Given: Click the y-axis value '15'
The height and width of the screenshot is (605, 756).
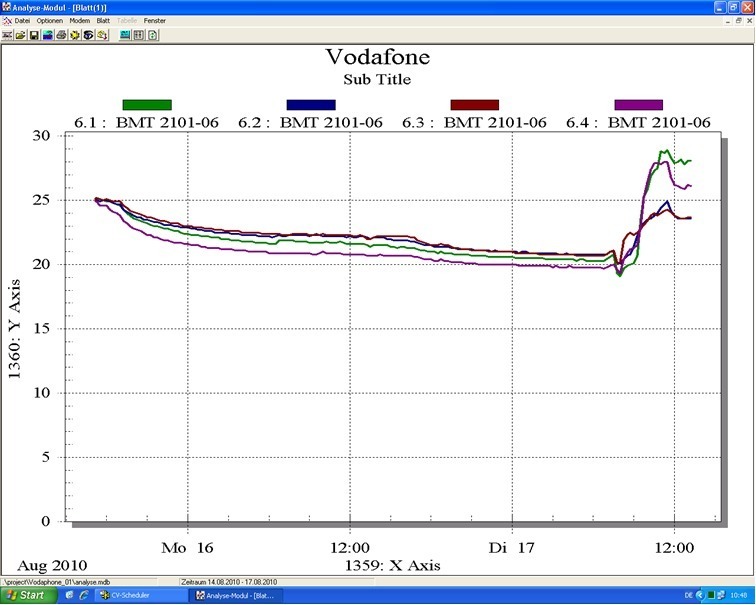Looking at the screenshot, I should [x=41, y=328].
